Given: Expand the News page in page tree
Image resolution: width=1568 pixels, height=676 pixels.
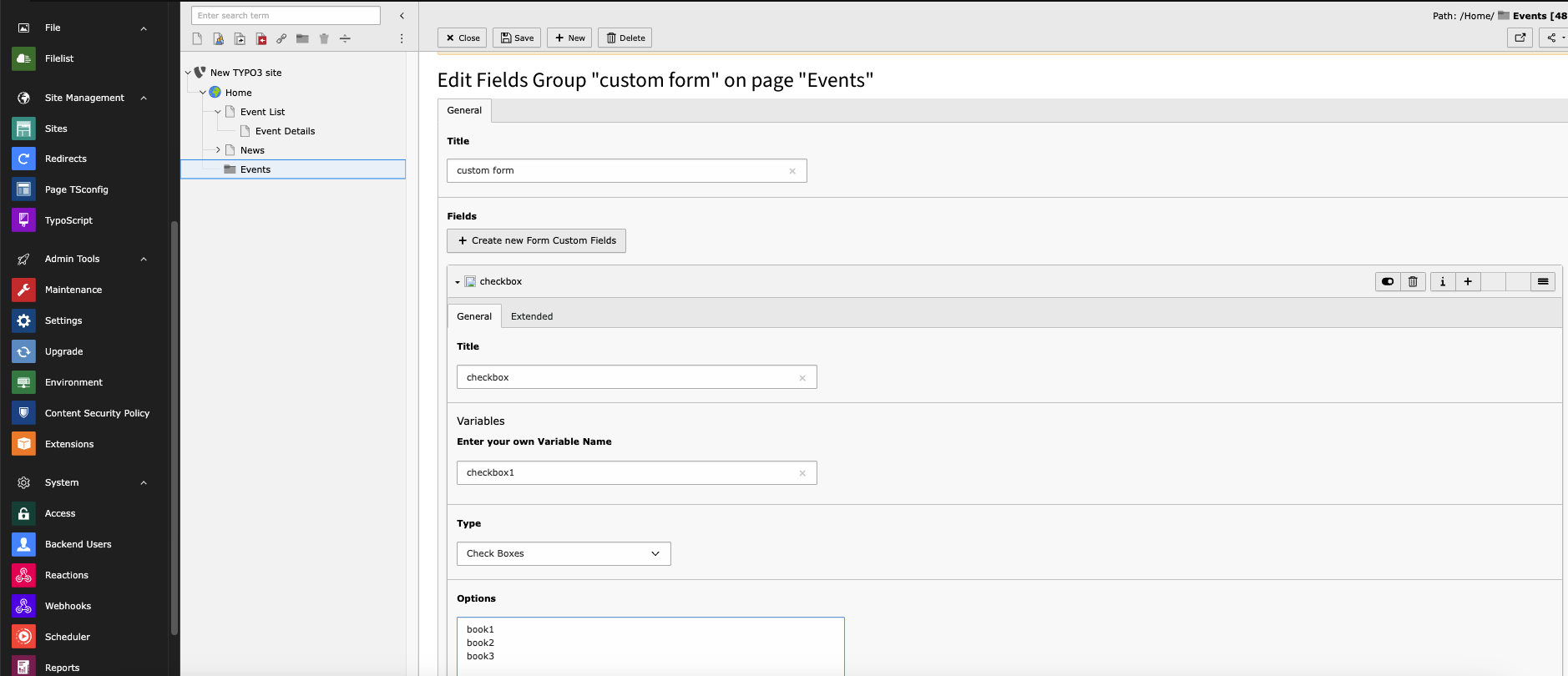Looking at the screenshot, I should (x=218, y=150).
